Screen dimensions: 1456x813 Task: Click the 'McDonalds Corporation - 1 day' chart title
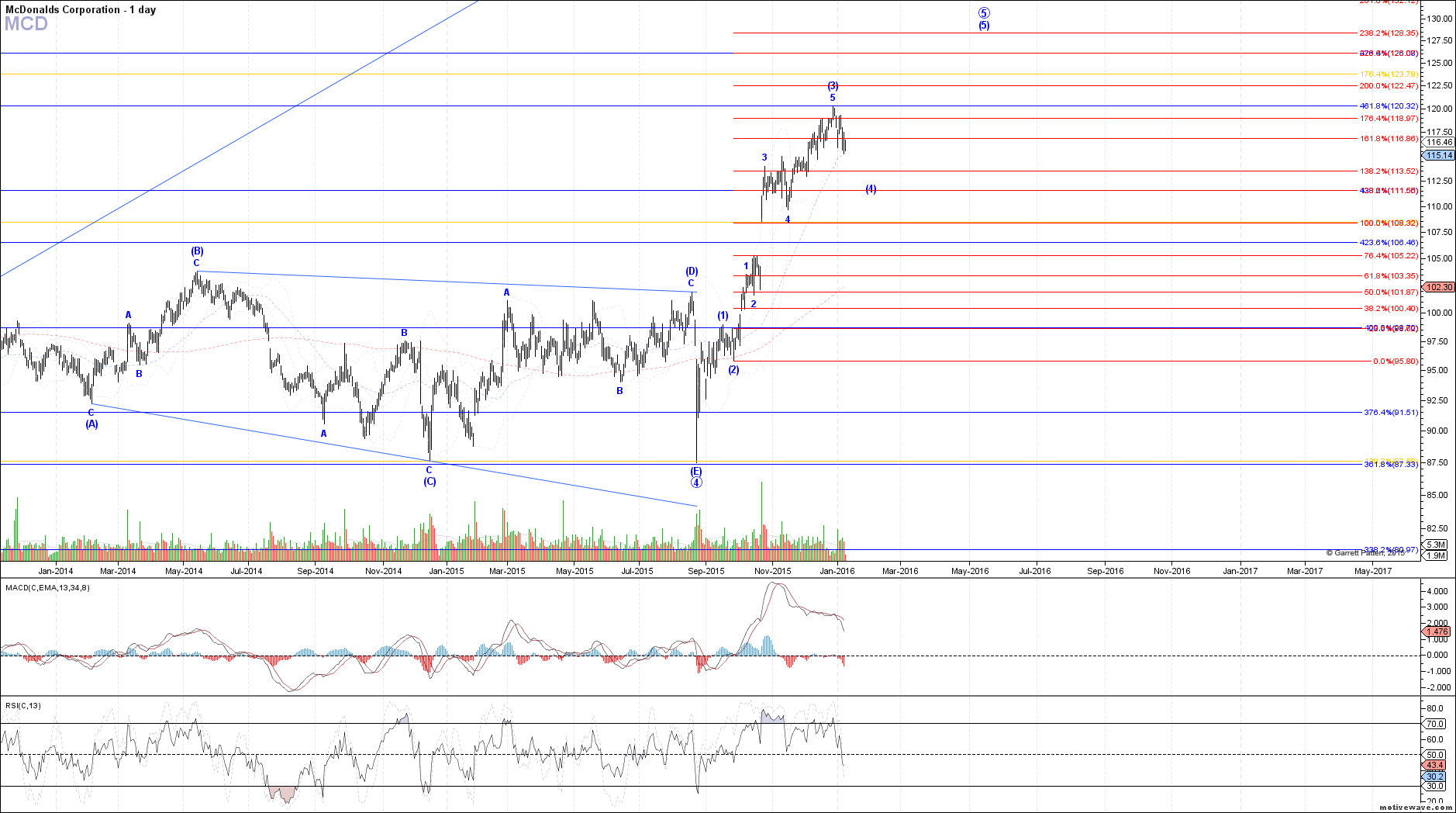81,10
